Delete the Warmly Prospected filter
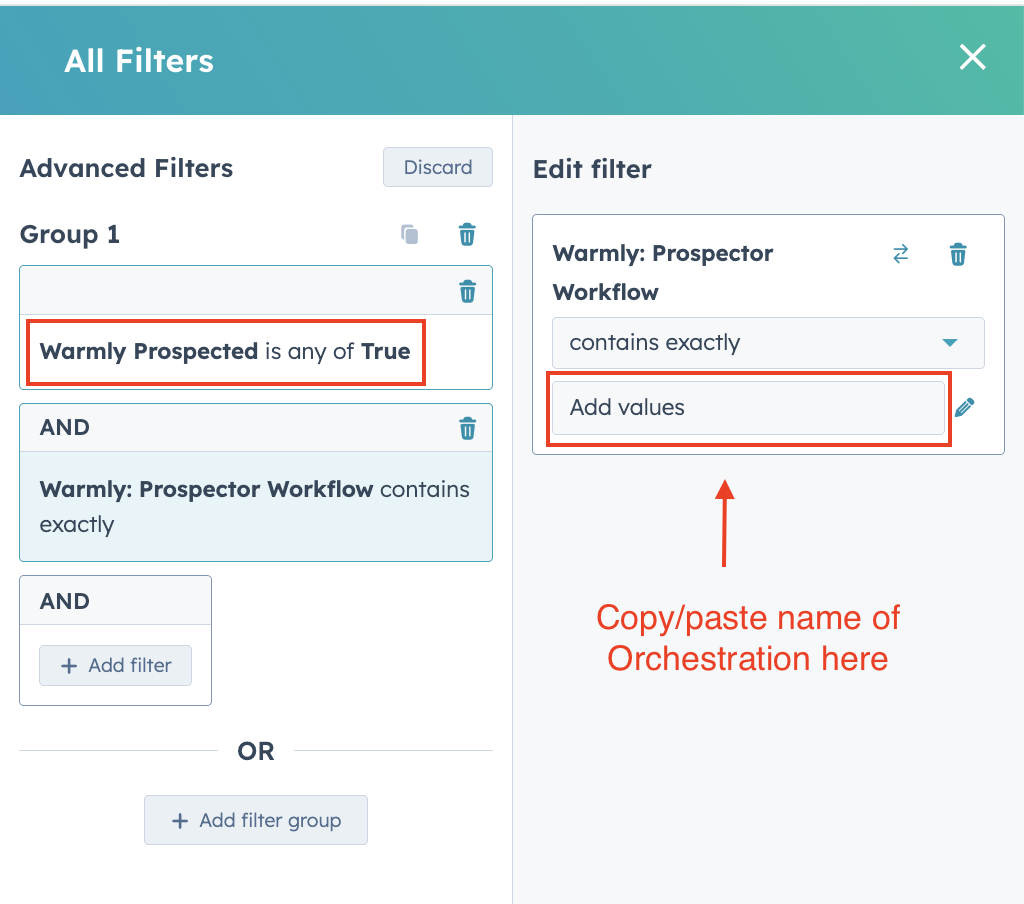 (467, 291)
